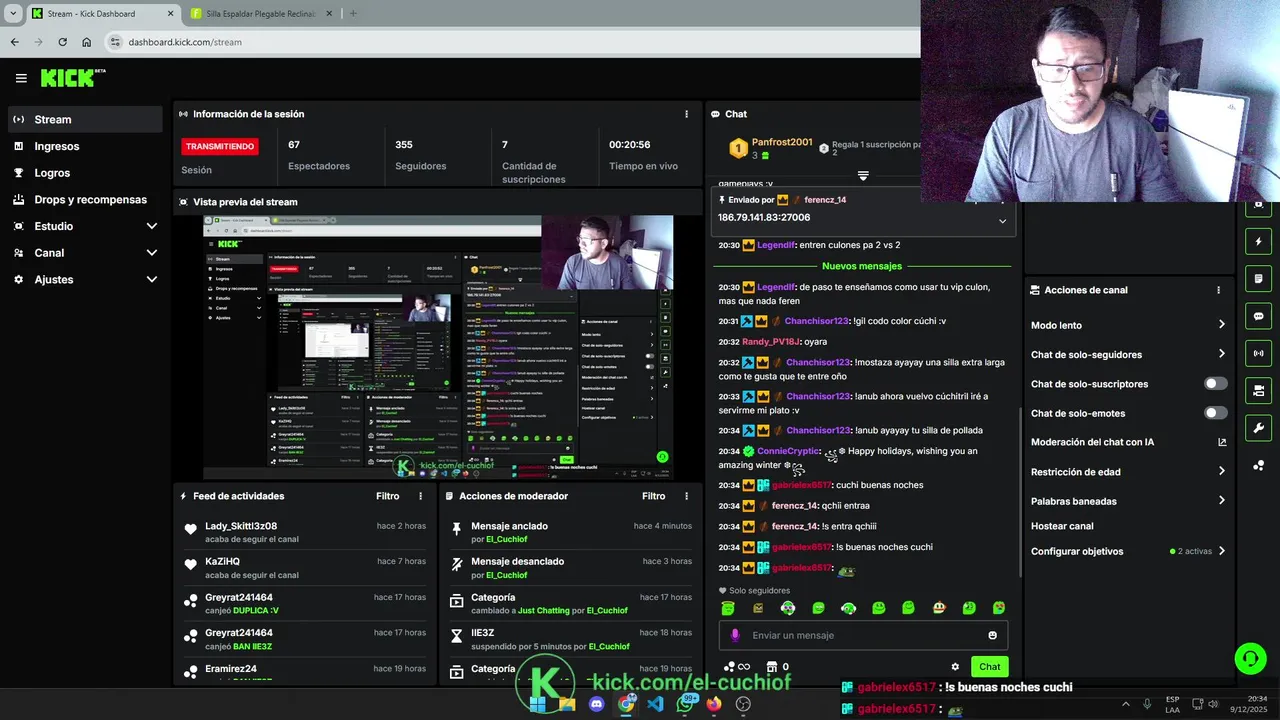This screenshot has width=1280, height=720.
Task: Click the shop icon next to 0
Action: coord(771,667)
